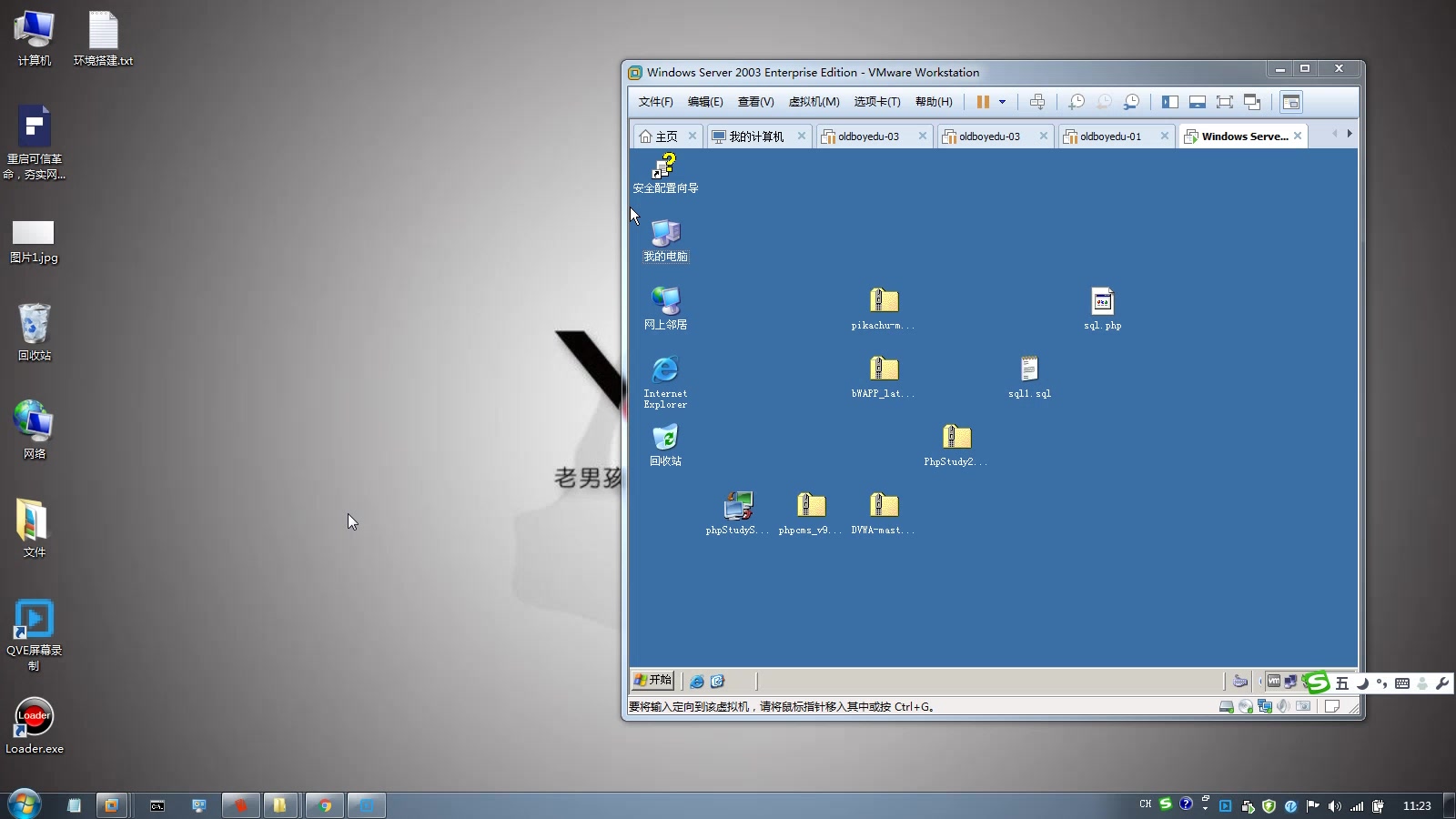Pause the virtual machine with the pause button
1456x819 pixels.
coord(983,102)
